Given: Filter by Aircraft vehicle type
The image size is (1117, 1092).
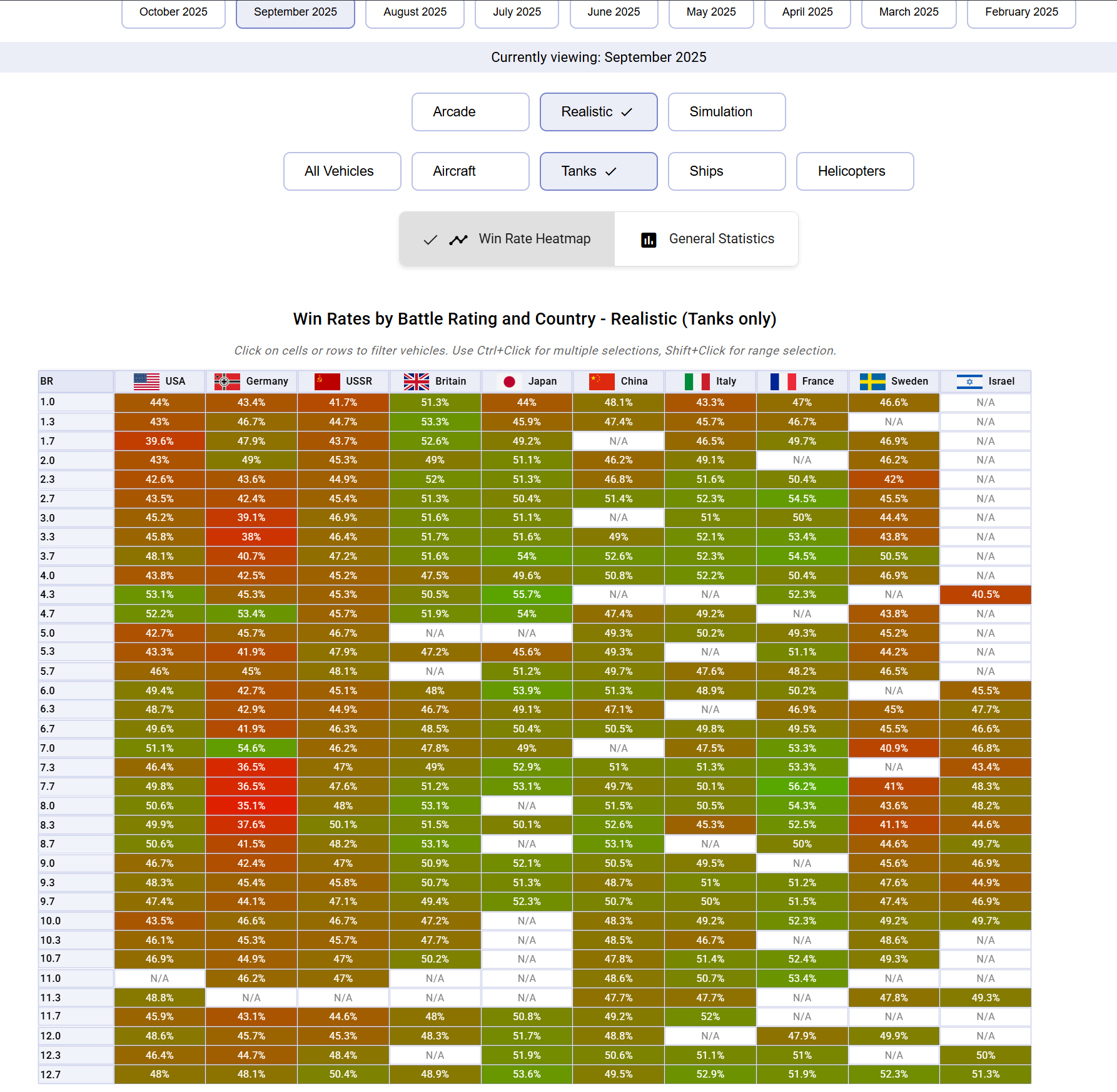Looking at the screenshot, I should 470,171.
